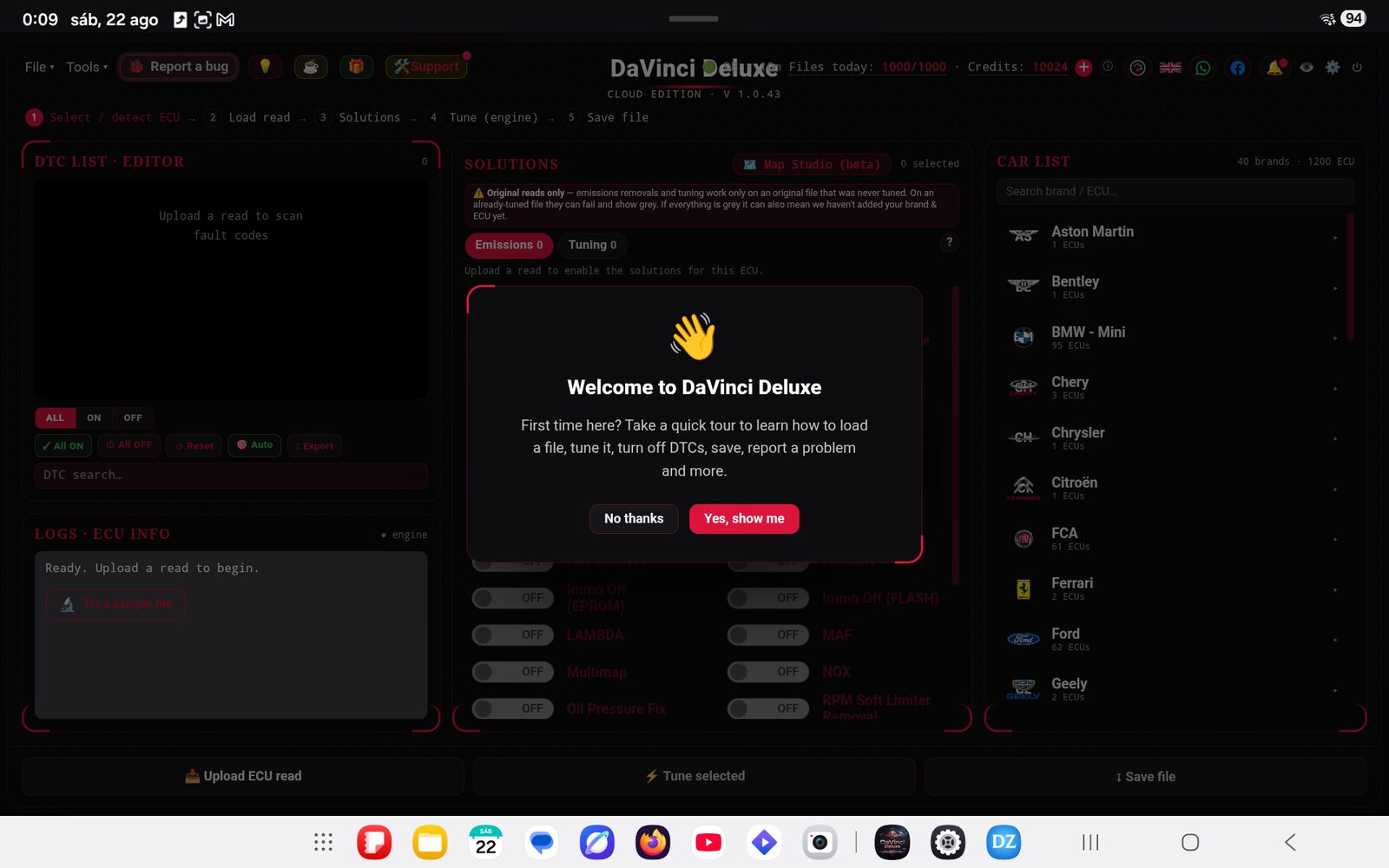
Task: Expand the Chery brand row
Action: point(1174,388)
